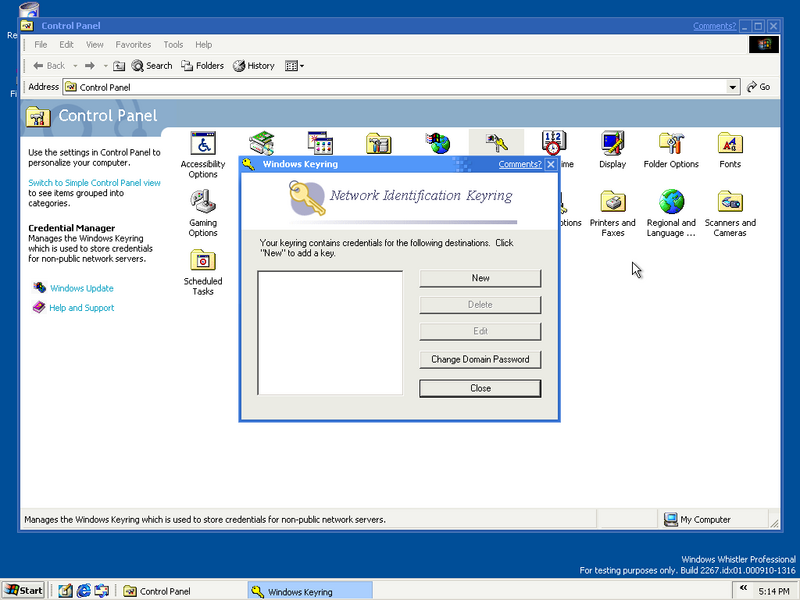Open the Display icon
800x600 pixels.
[x=612, y=149]
